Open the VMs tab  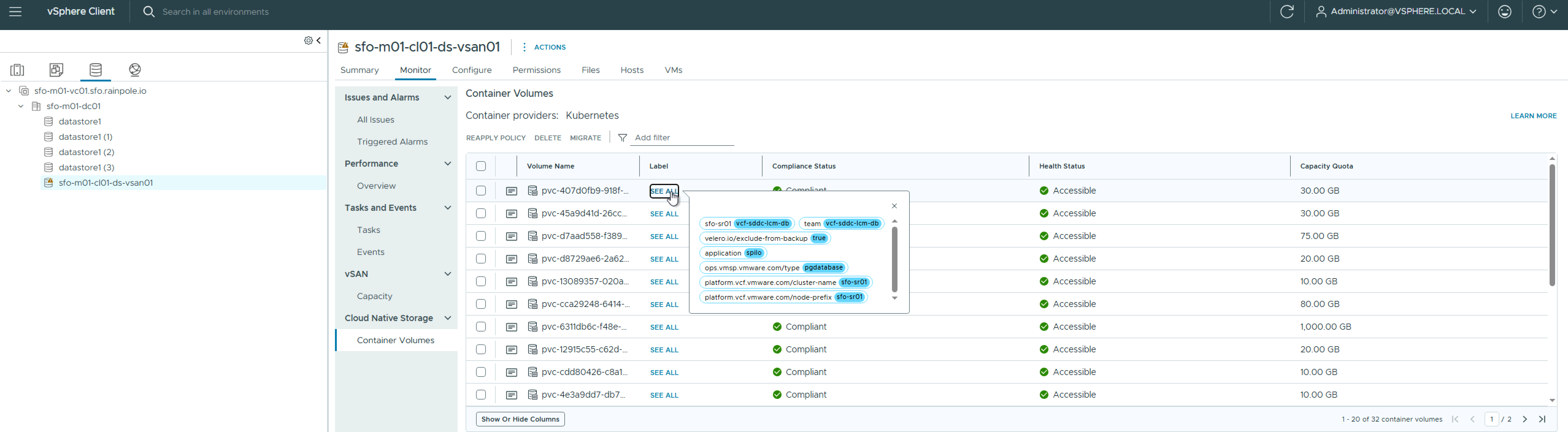(x=673, y=70)
